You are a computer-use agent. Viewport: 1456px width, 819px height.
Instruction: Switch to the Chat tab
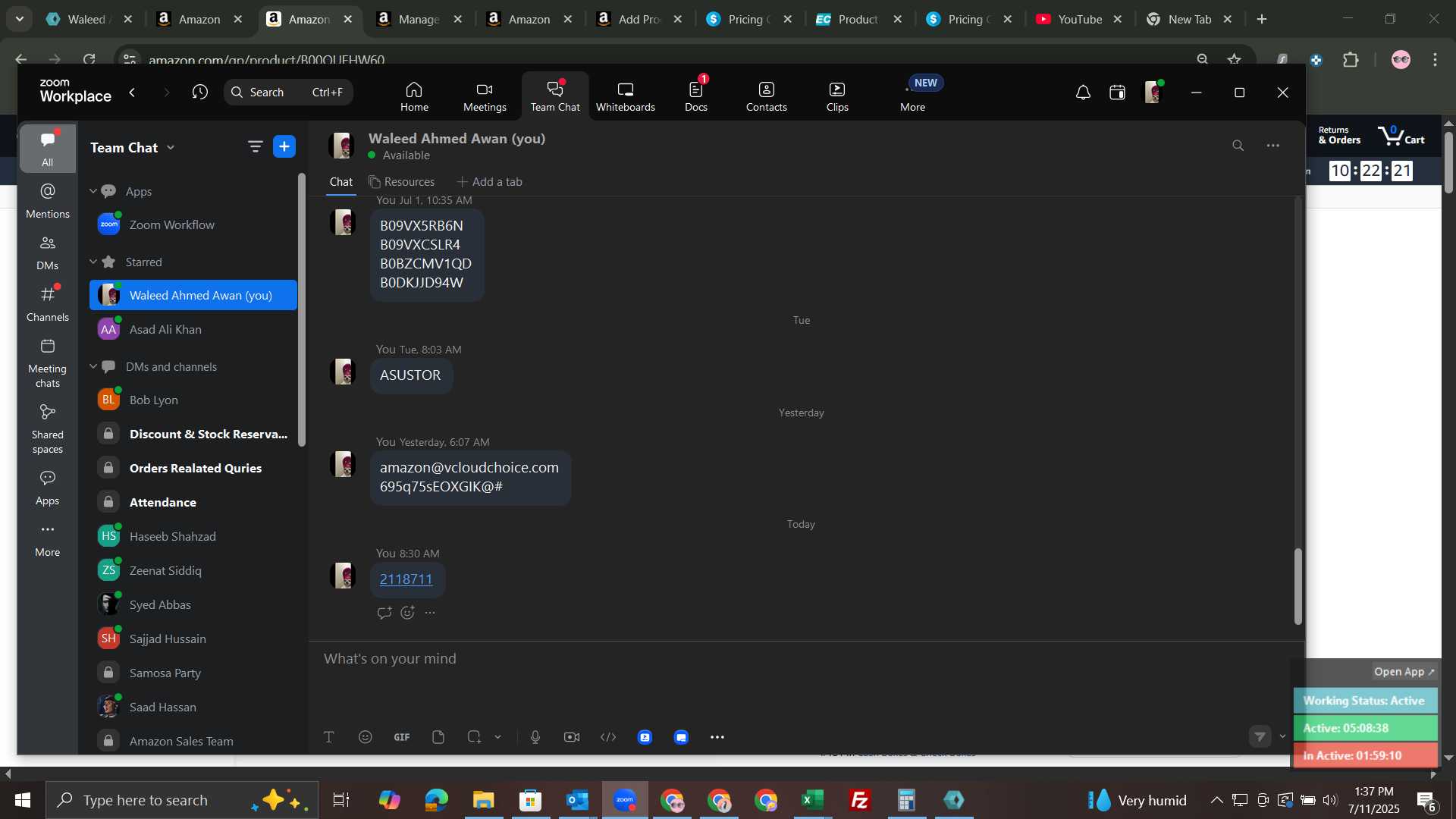(x=341, y=182)
